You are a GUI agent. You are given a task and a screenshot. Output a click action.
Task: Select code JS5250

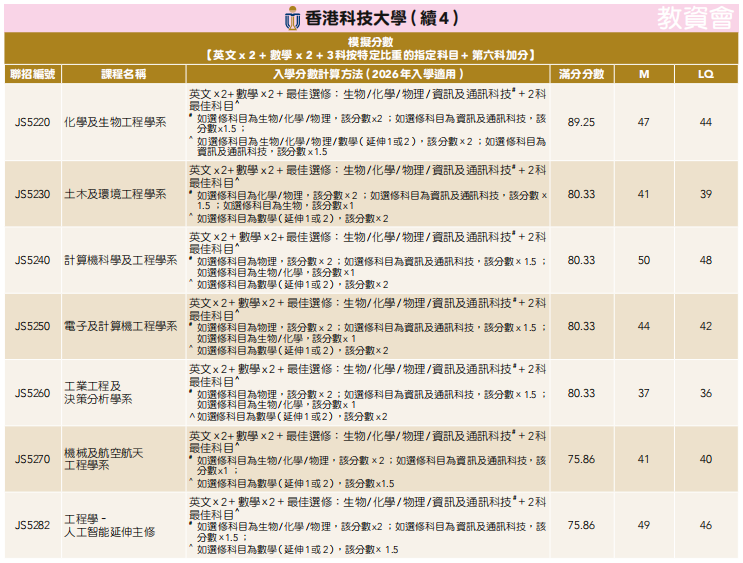(32, 326)
